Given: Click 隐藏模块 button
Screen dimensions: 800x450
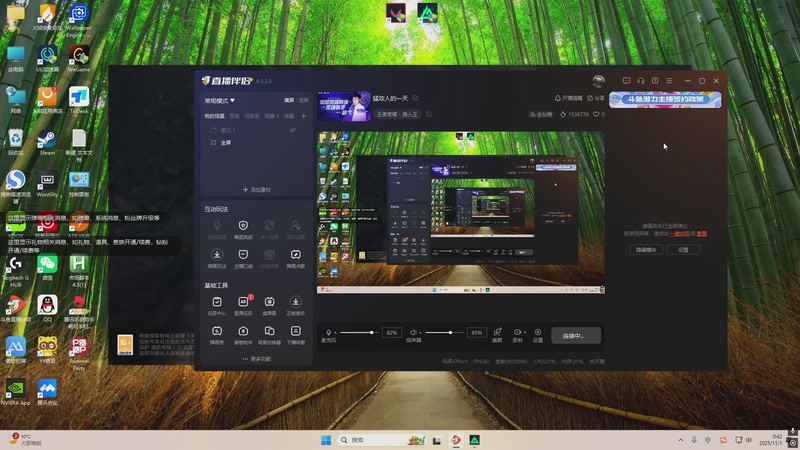Looking at the screenshot, I should [645, 249].
